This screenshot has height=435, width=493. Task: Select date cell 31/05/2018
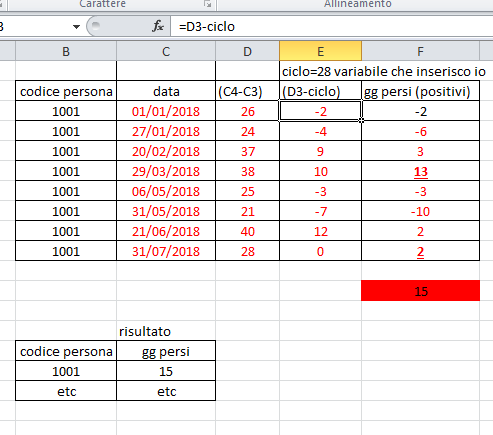[166, 211]
